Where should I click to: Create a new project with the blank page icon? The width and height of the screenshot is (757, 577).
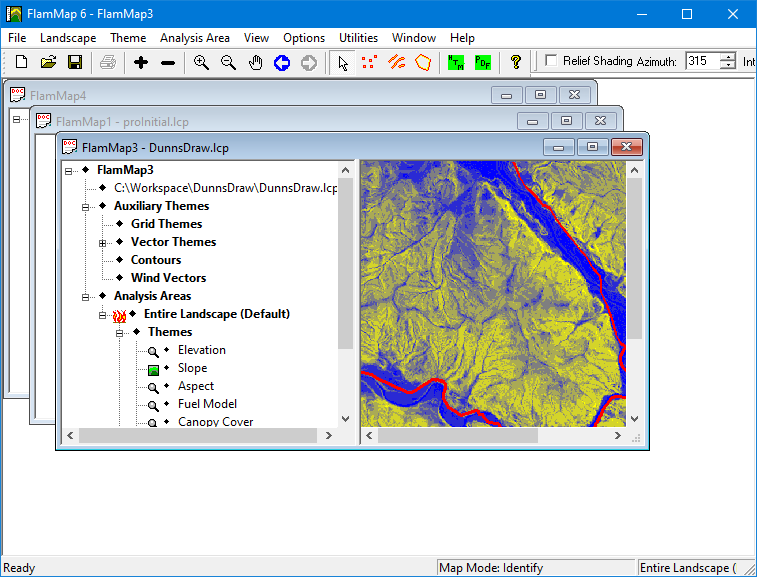[x=21, y=62]
